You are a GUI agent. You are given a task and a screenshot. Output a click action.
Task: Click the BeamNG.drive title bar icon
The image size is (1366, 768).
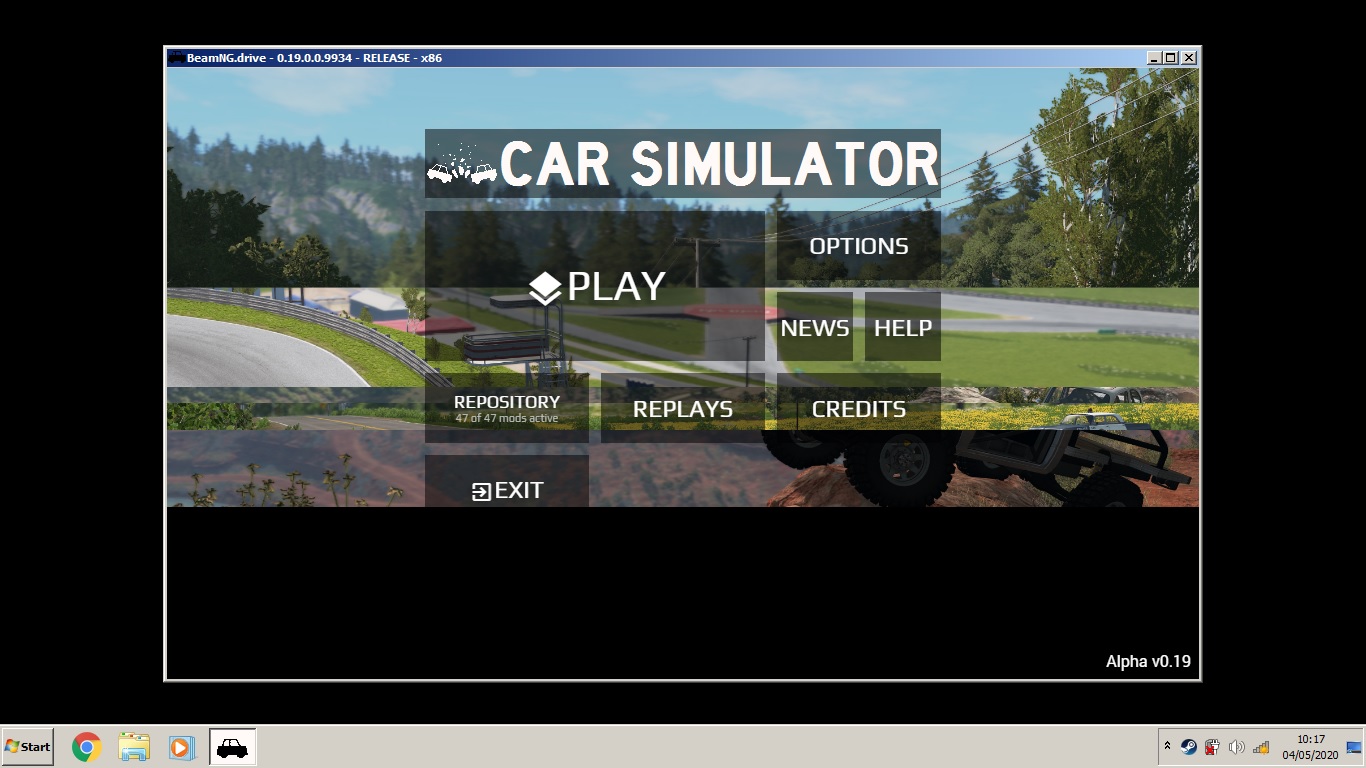point(176,58)
